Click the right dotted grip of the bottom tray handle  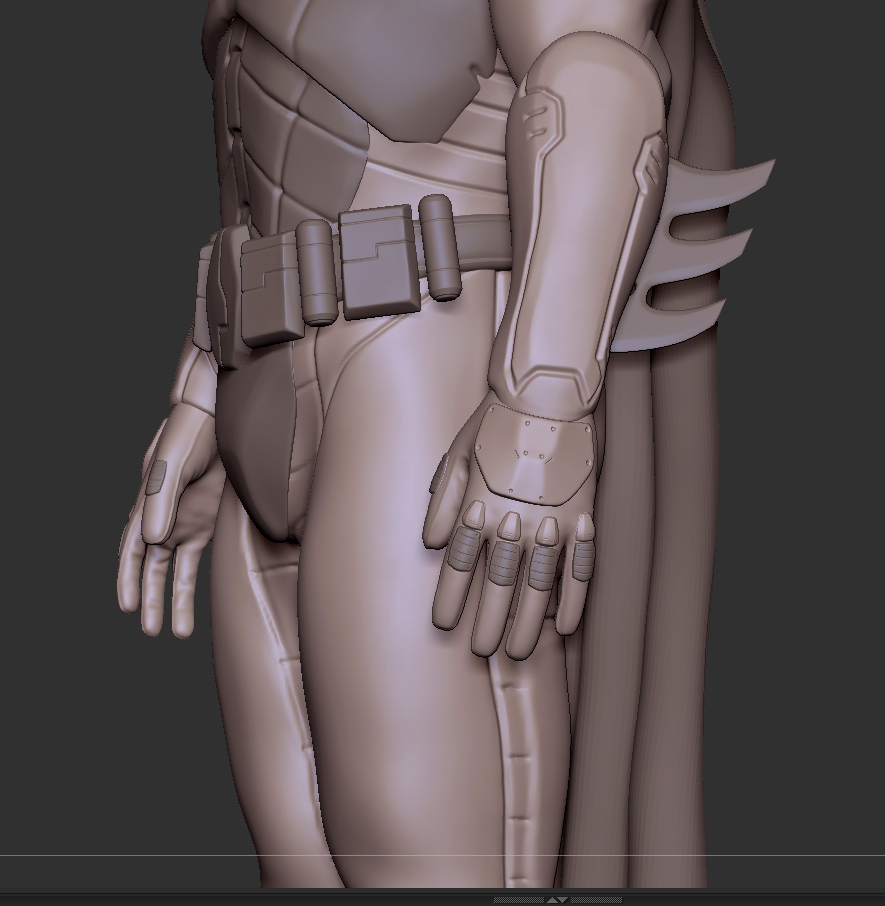[596, 900]
